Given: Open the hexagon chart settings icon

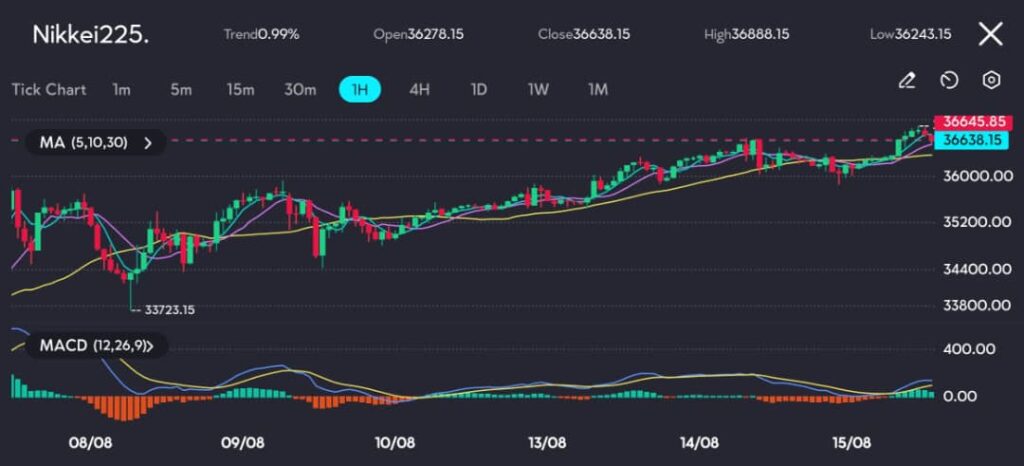Looking at the screenshot, I should click(x=991, y=80).
